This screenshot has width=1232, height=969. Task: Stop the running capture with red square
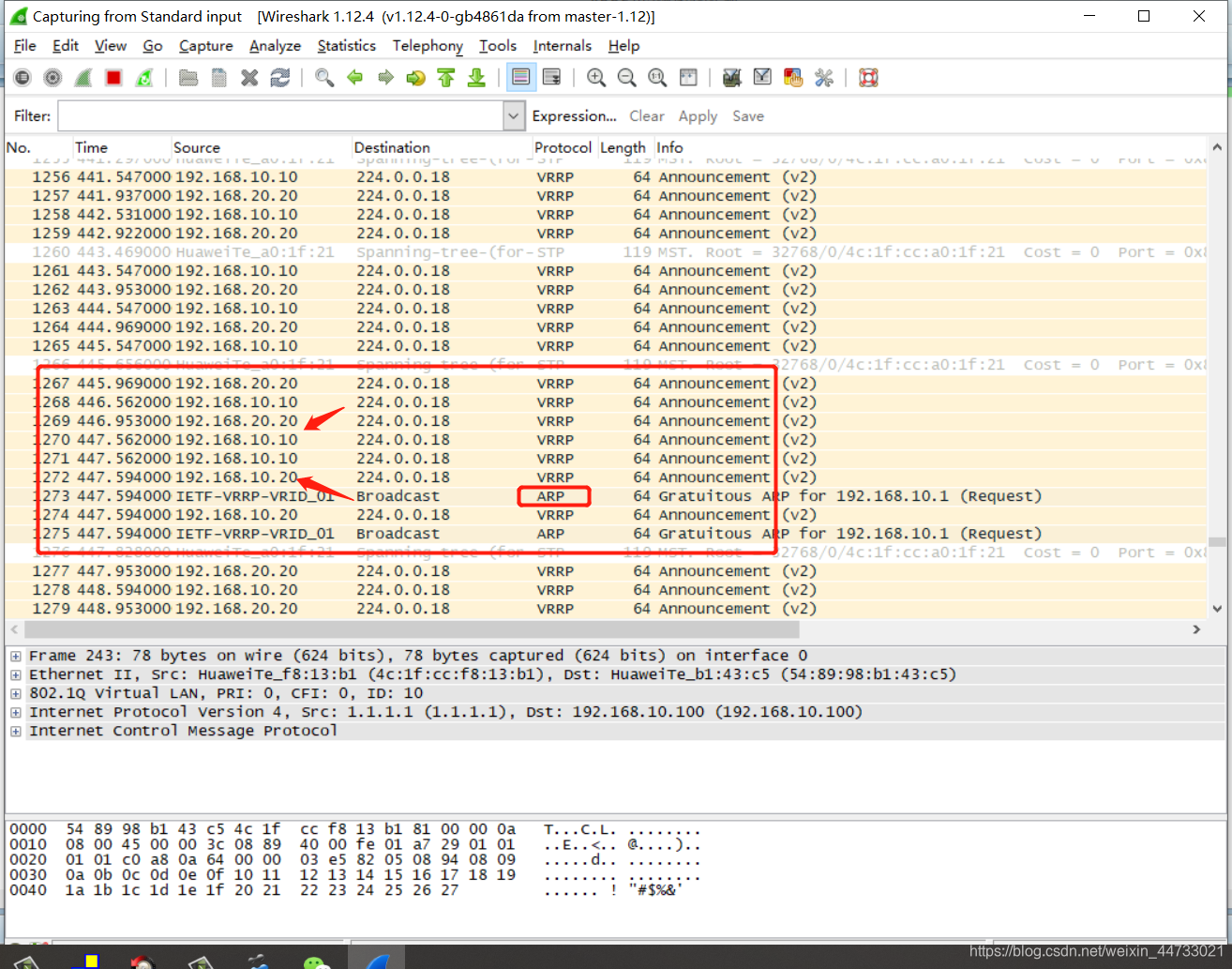coord(113,78)
